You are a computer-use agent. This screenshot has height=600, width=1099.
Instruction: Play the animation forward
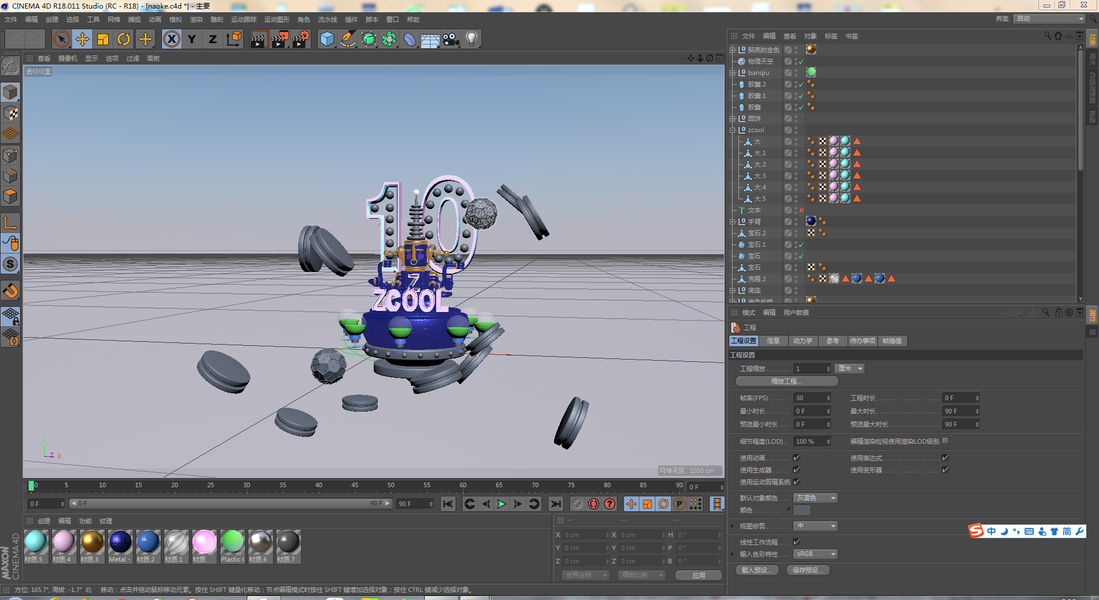point(502,504)
